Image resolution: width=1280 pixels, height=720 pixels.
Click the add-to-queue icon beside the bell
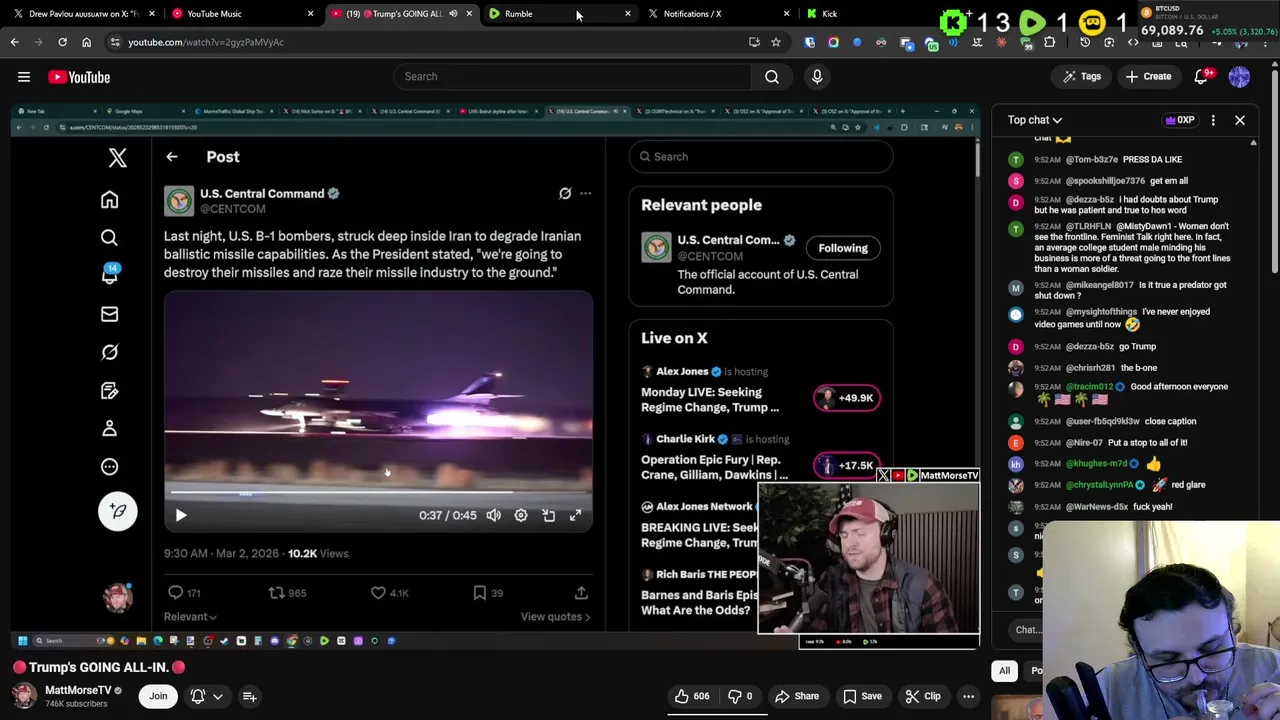click(x=250, y=696)
